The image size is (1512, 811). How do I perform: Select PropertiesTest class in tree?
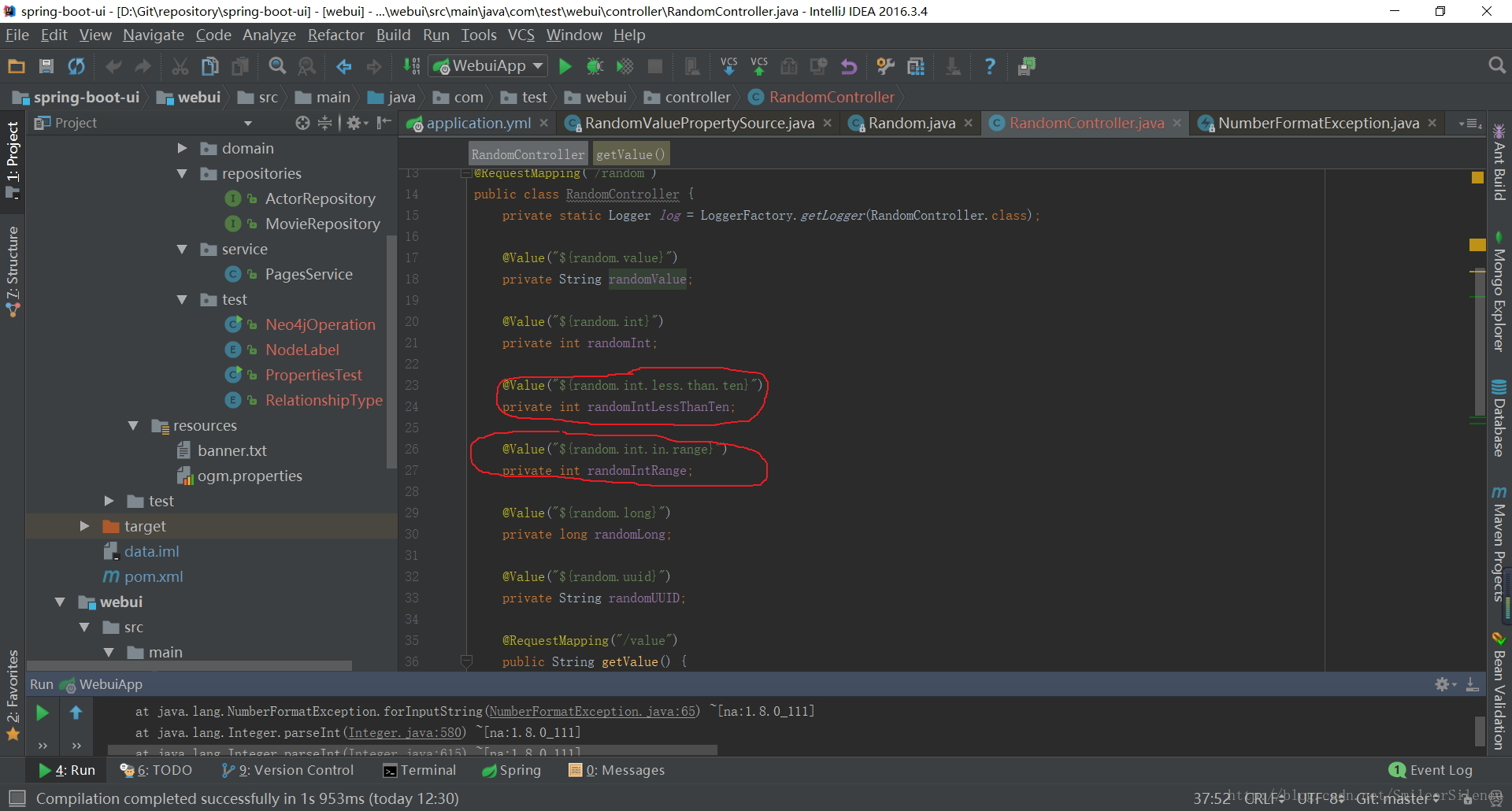(x=313, y=375)
